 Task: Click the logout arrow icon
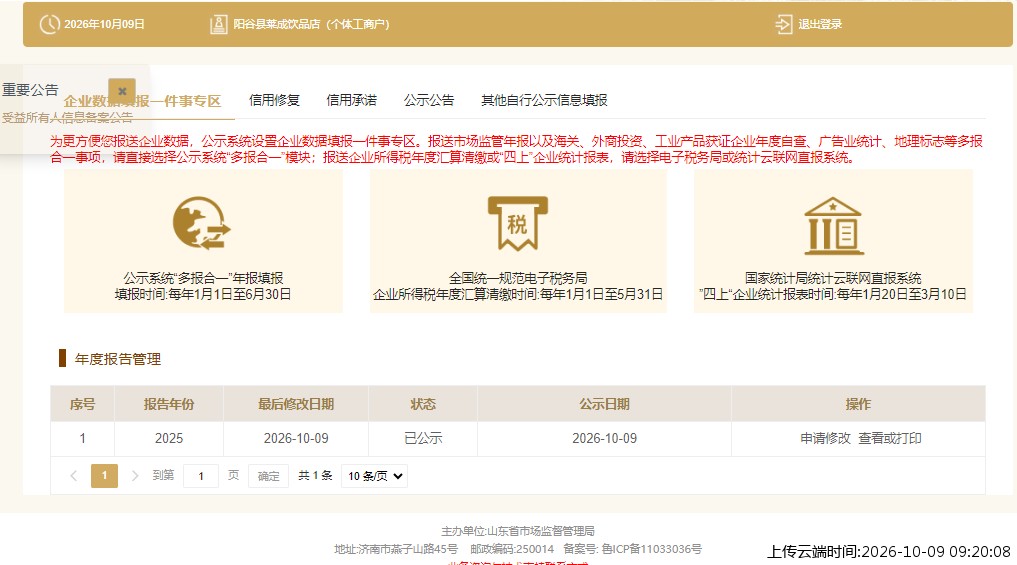click(784, 25)
